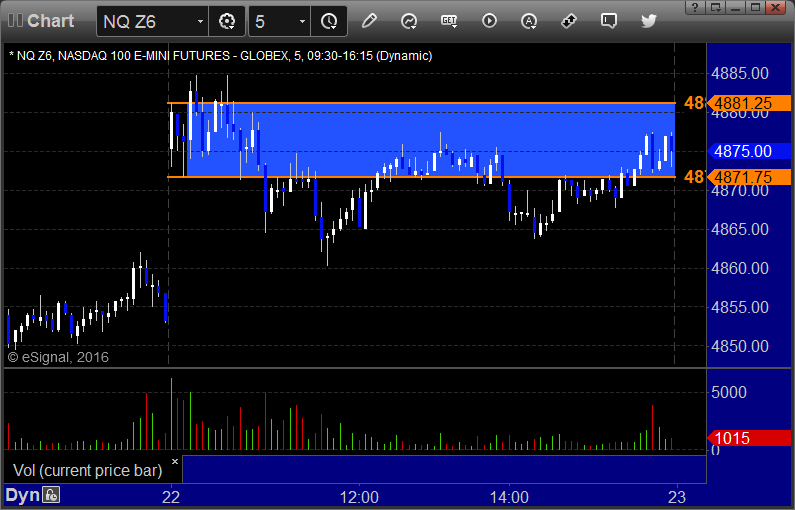Open the time template clock icon

(329, 21)
